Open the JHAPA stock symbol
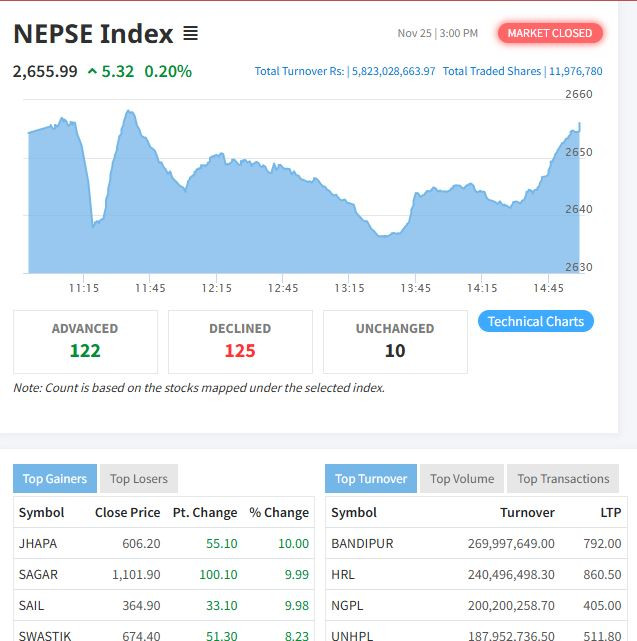The width and height of the screenshot is (637, 641). click(38, 543)
